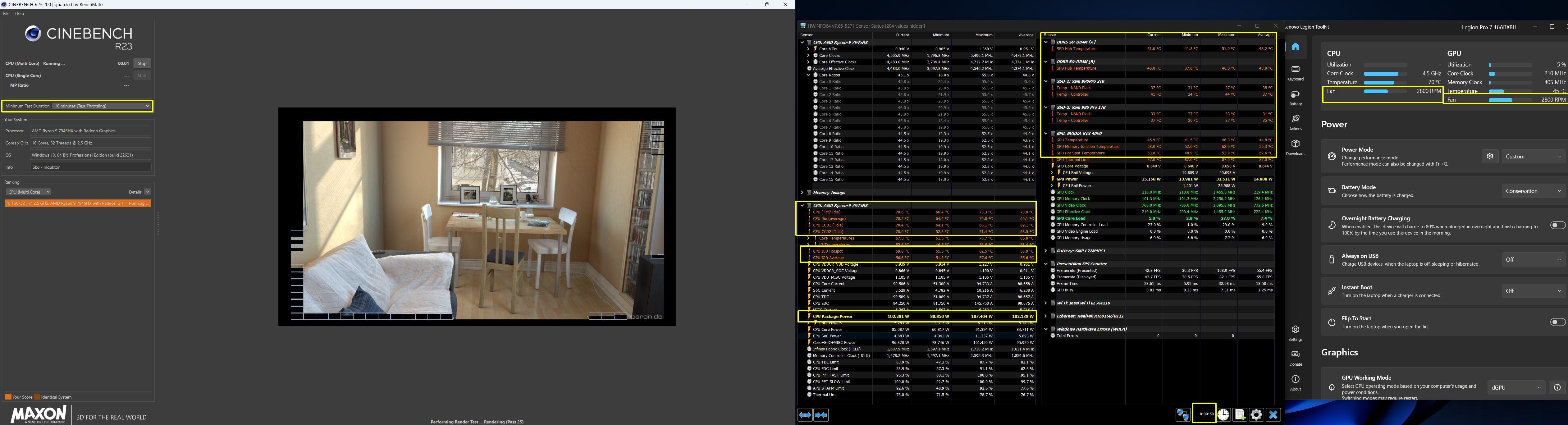Screen dimensions: 1568x425
Task: Click the Cinebench R23 logo
Action: click(x=79, y=37)
